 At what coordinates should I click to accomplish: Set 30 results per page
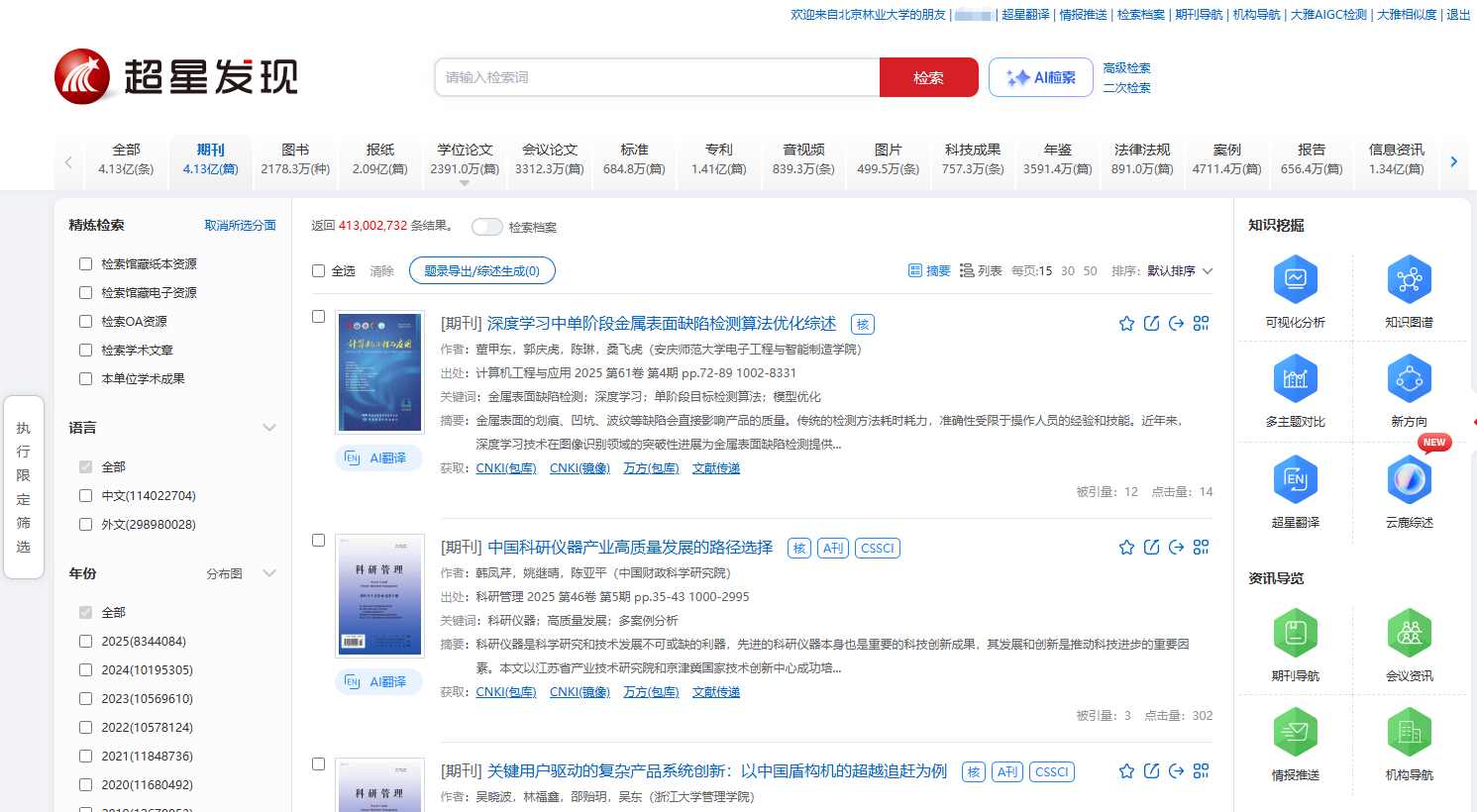click(x=1068, y=271)
